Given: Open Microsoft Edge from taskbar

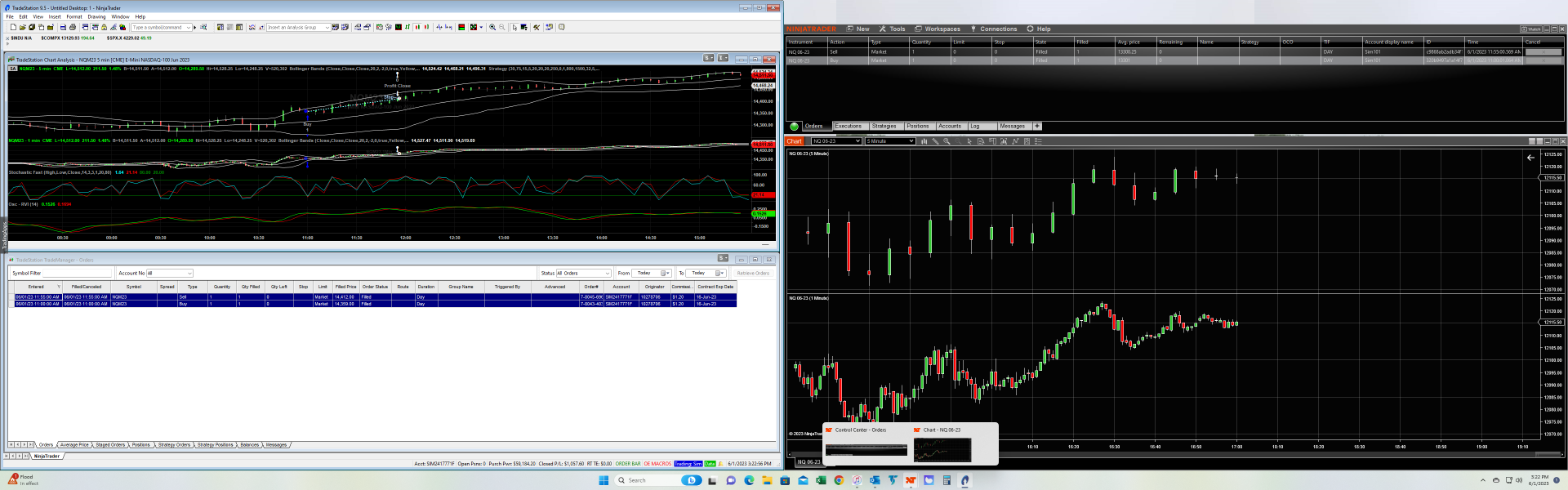Looking at the screenshot, I should coord(749,480).
